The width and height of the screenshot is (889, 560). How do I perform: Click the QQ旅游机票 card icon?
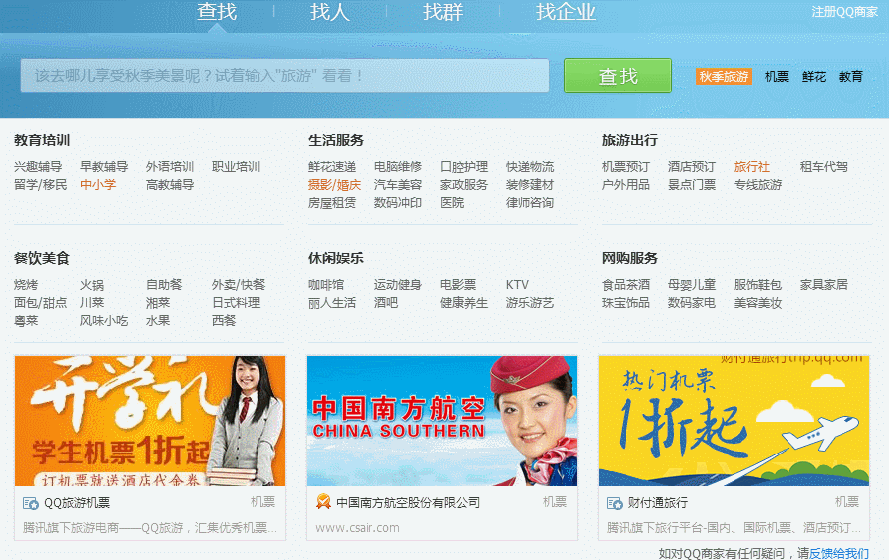point(31,503)
